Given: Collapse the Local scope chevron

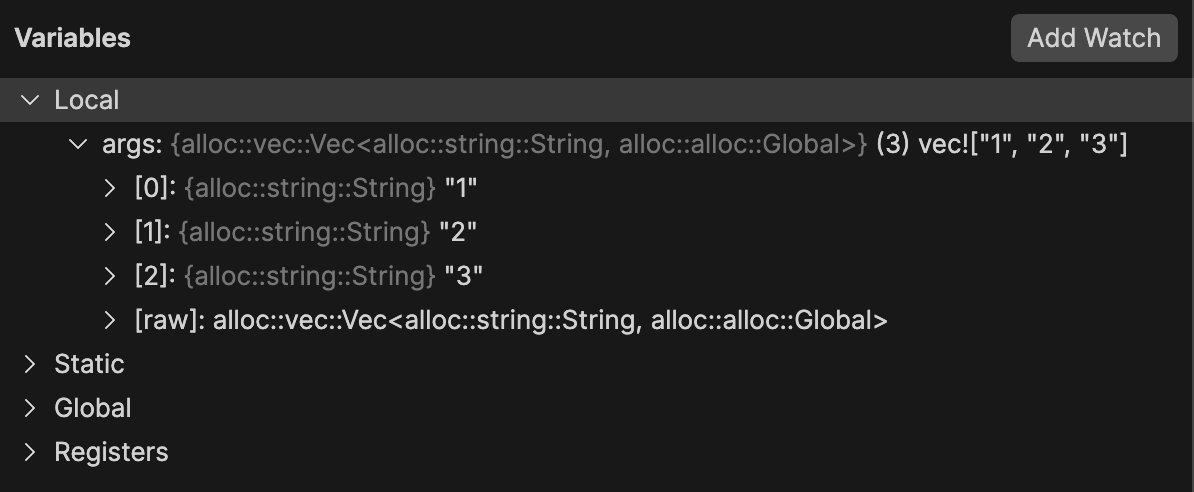Looking at the screenshot, I should pyautogui.click(x=31, y=100).
